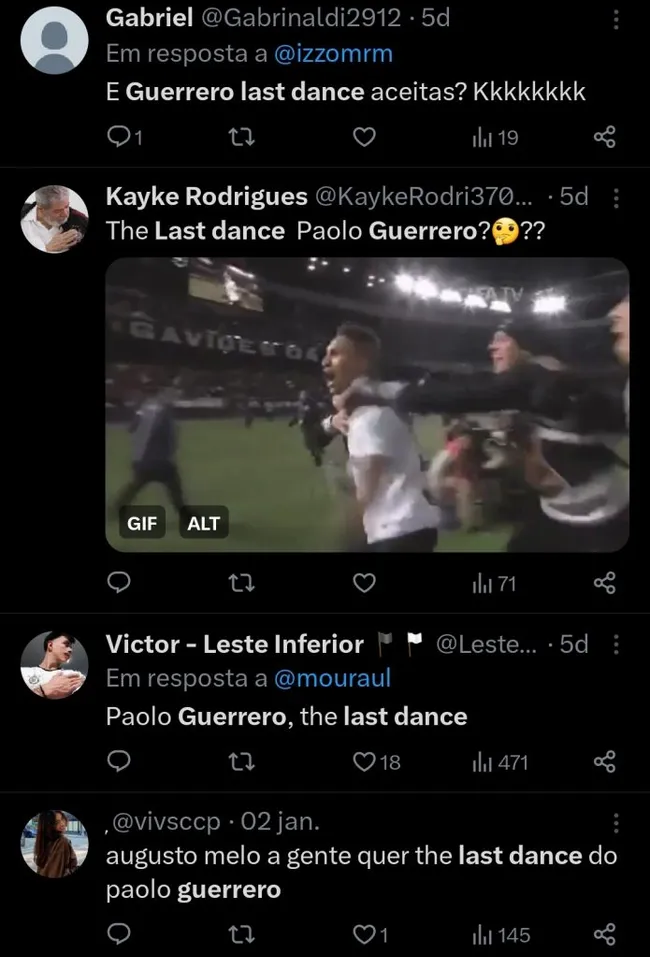Retweet Kayke Rodrigues' post
Viewport: 650px width, 957px height.
tap(241, 582)
